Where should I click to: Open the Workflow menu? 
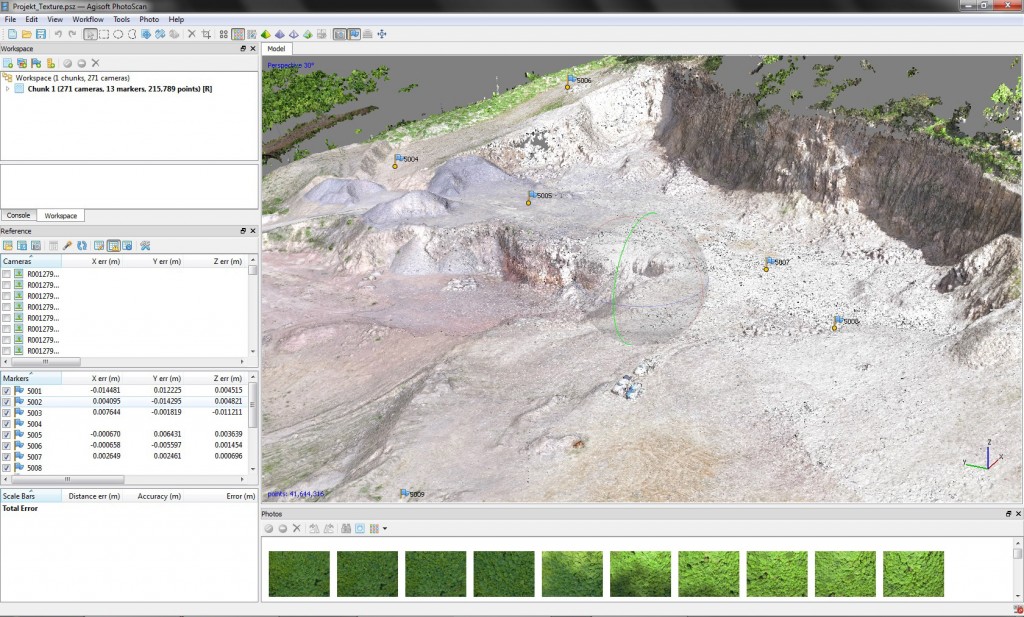tap(88, 19)
